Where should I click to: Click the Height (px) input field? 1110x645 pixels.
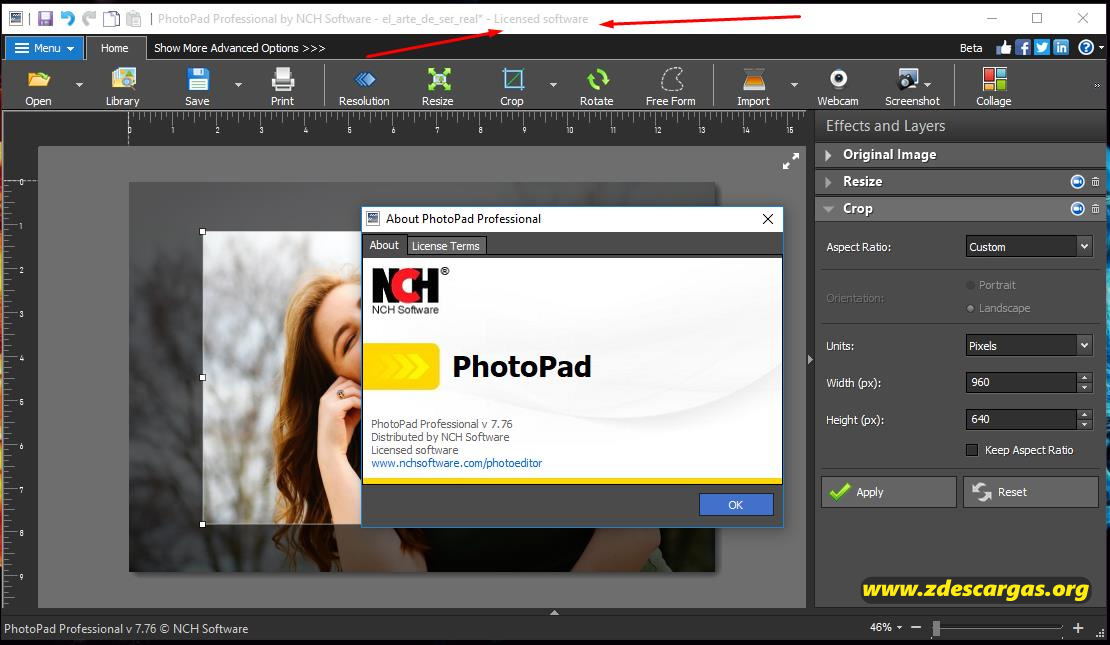click(1021, 419)
